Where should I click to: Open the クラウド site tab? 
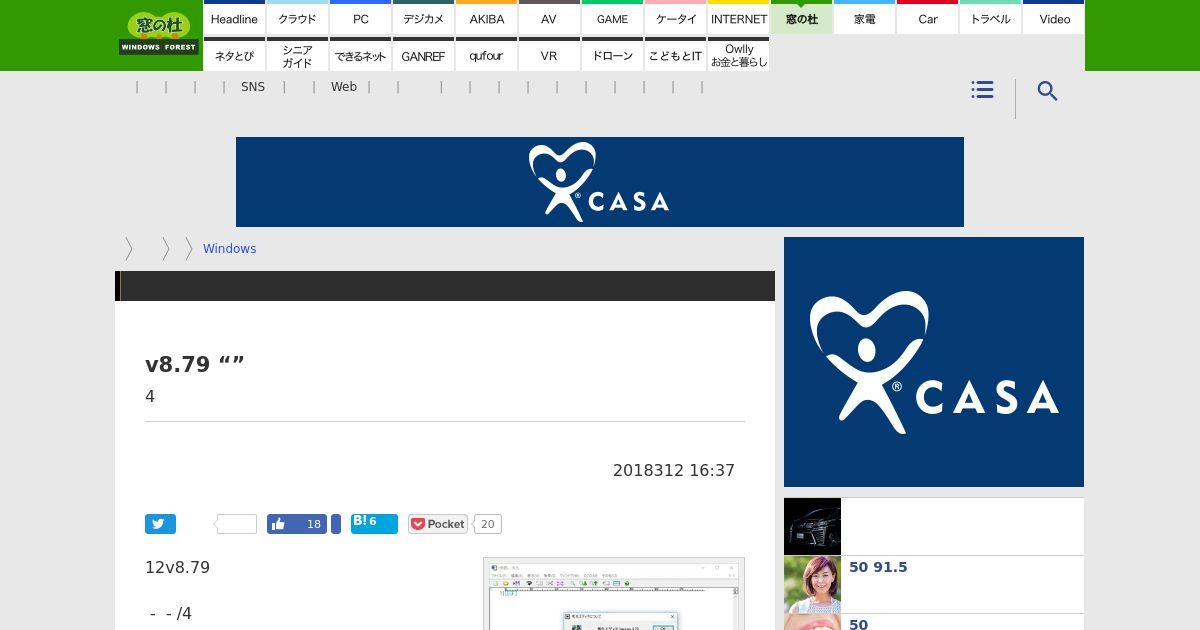pos(297,17)
